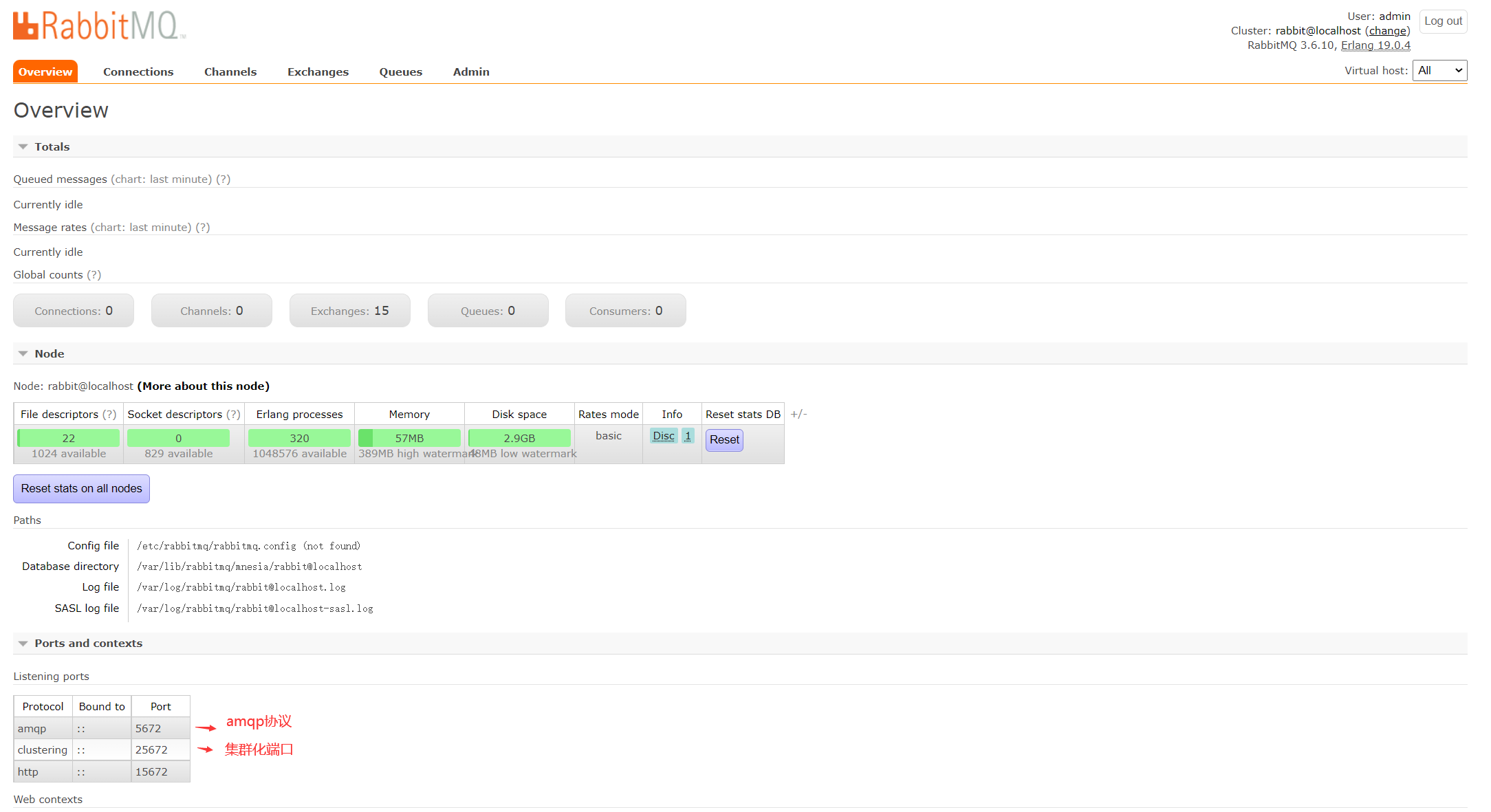This screenshot has width=1491, height=812.
Task: Click the http protocol cell
Action: click(x=43, y=772)
